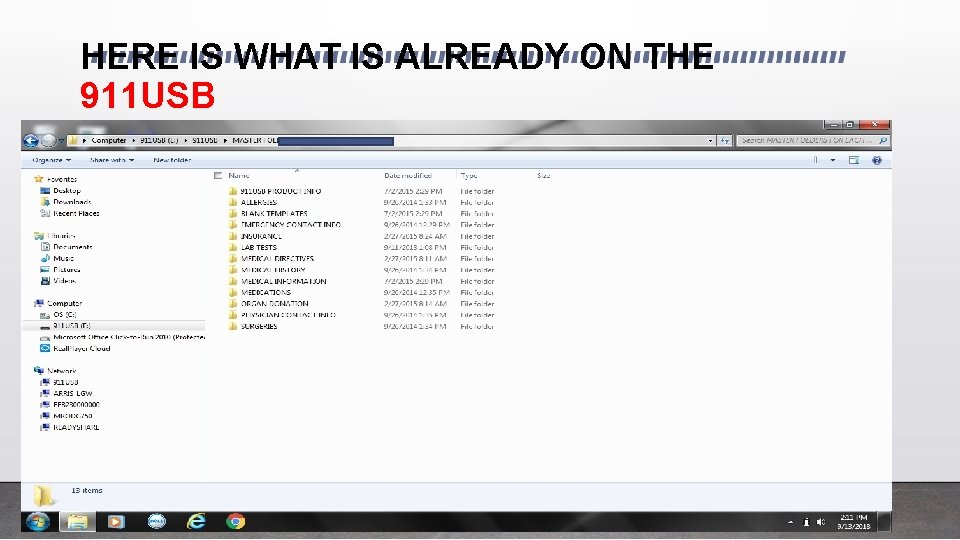Select 911USB (E:) drive in navigation pane
Screen dimensions: 960x540
[x=72, y=326]
